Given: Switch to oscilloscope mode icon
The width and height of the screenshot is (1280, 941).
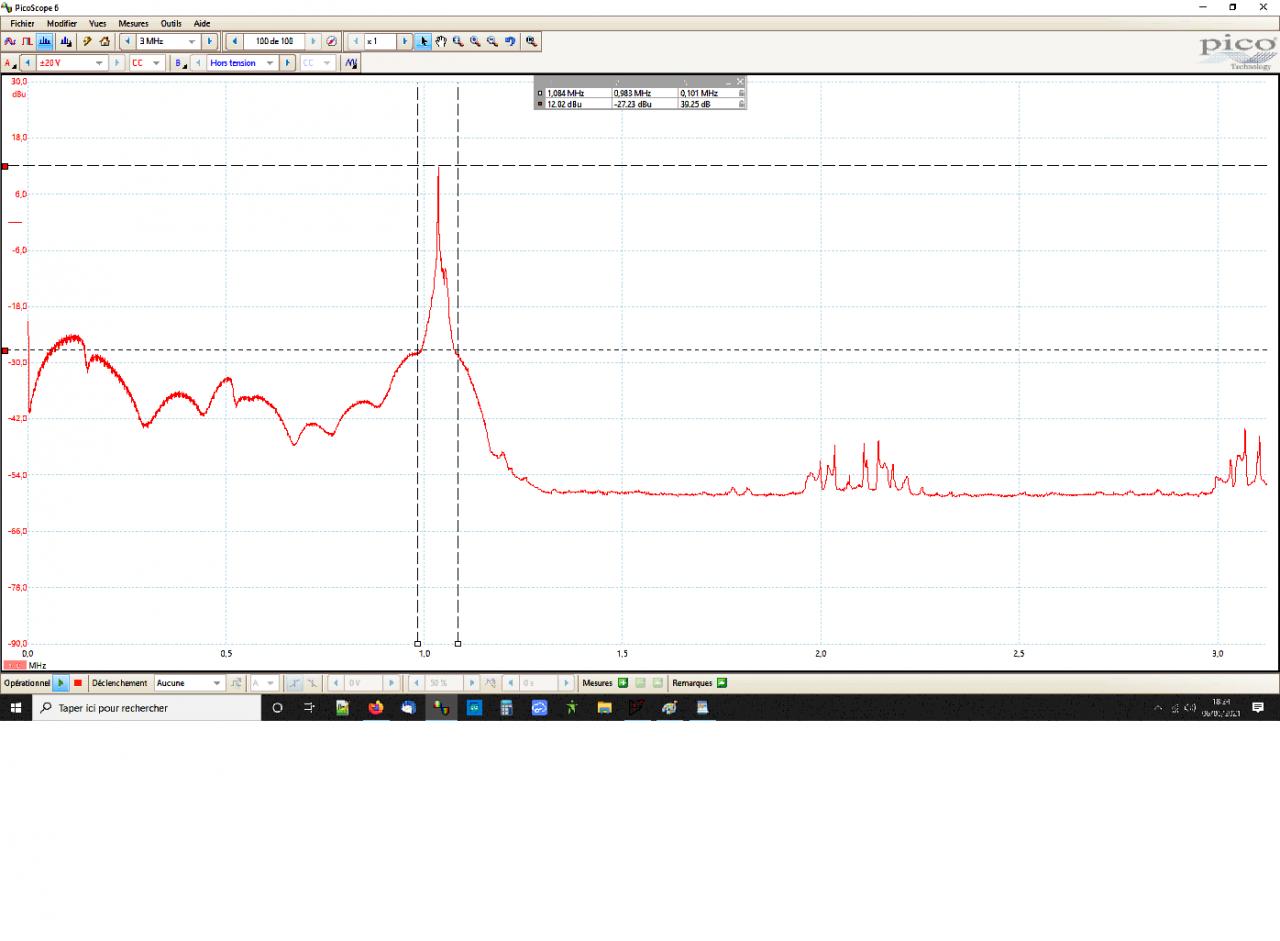Looking at the screenshot, I should pyautogui.click(x=10, y=41).
